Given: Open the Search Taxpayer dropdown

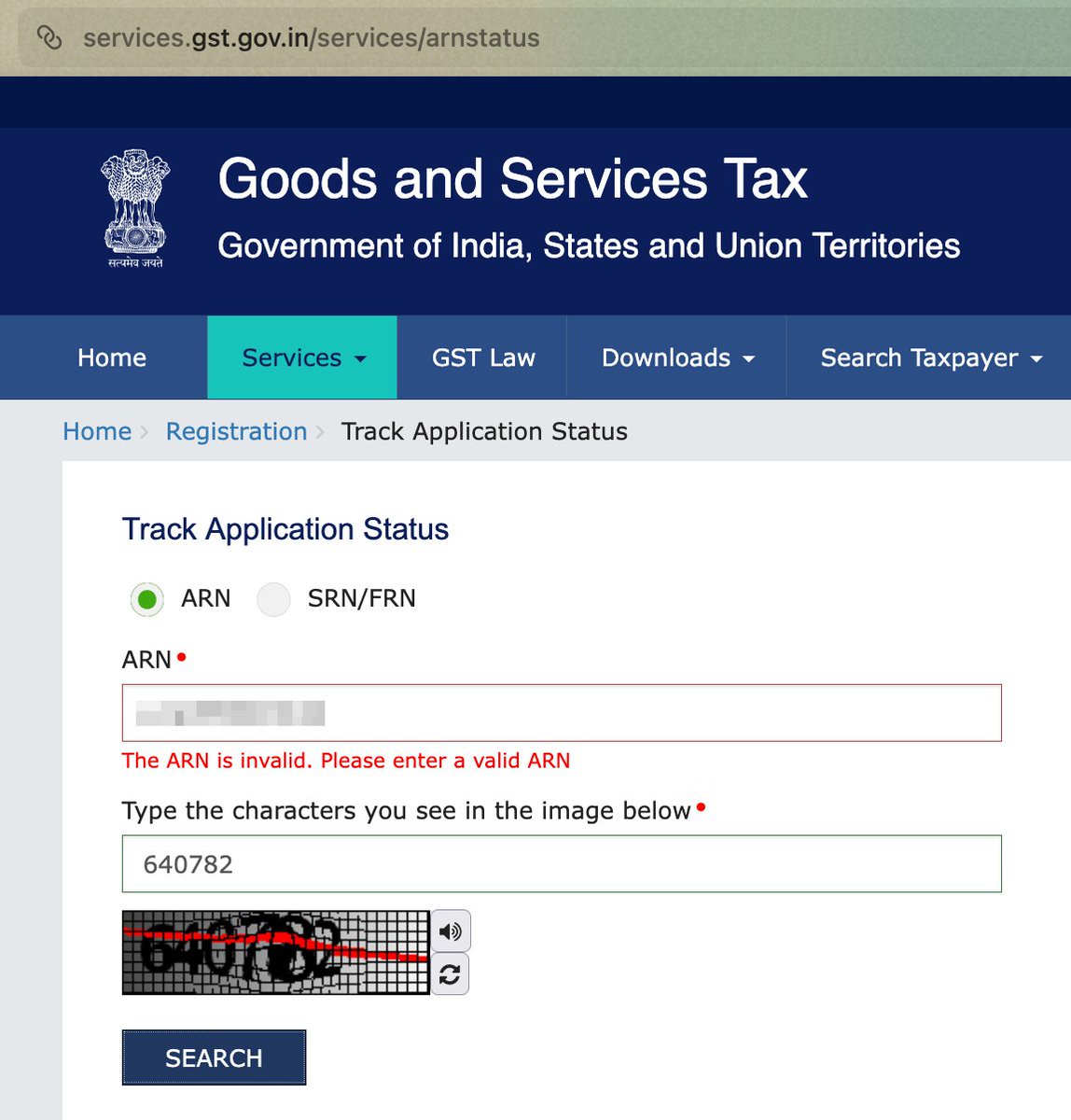Looking at the screenshot, I should [930, 357].
